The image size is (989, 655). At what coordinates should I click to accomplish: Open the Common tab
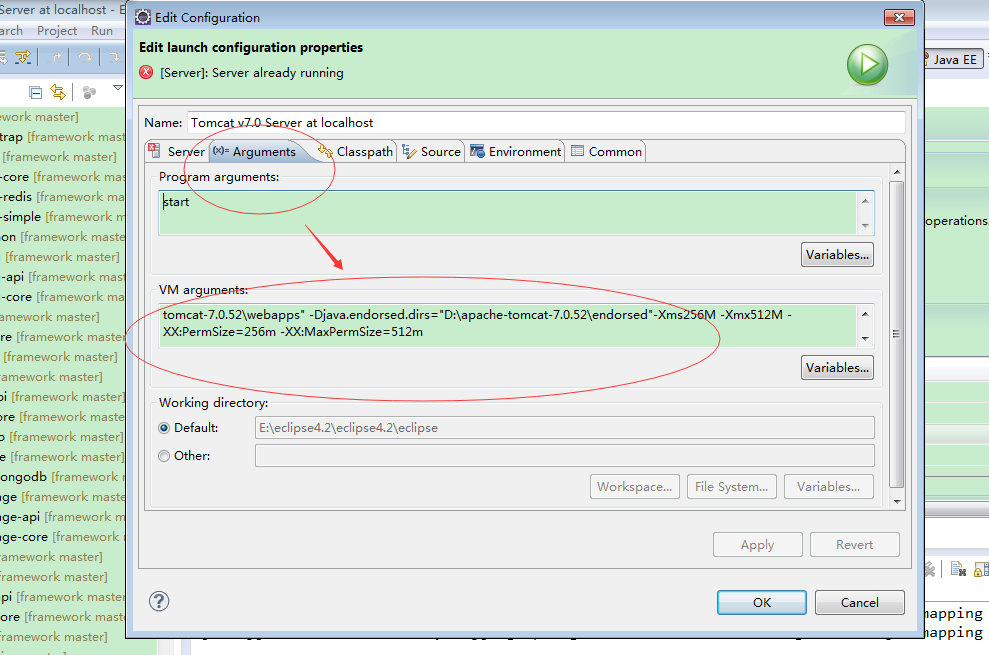(606, 151)
